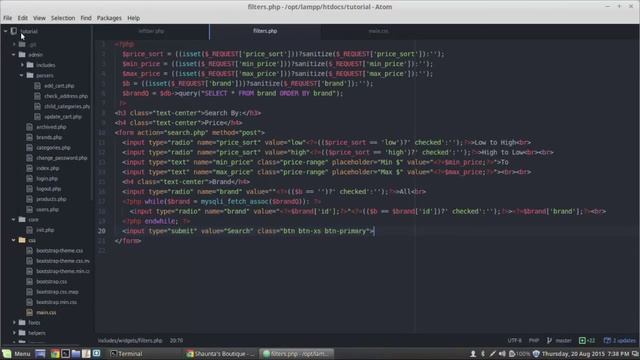This screenshot has height=360, width=640.
Task: Click the init.php file icon
Action: [29, 230]
